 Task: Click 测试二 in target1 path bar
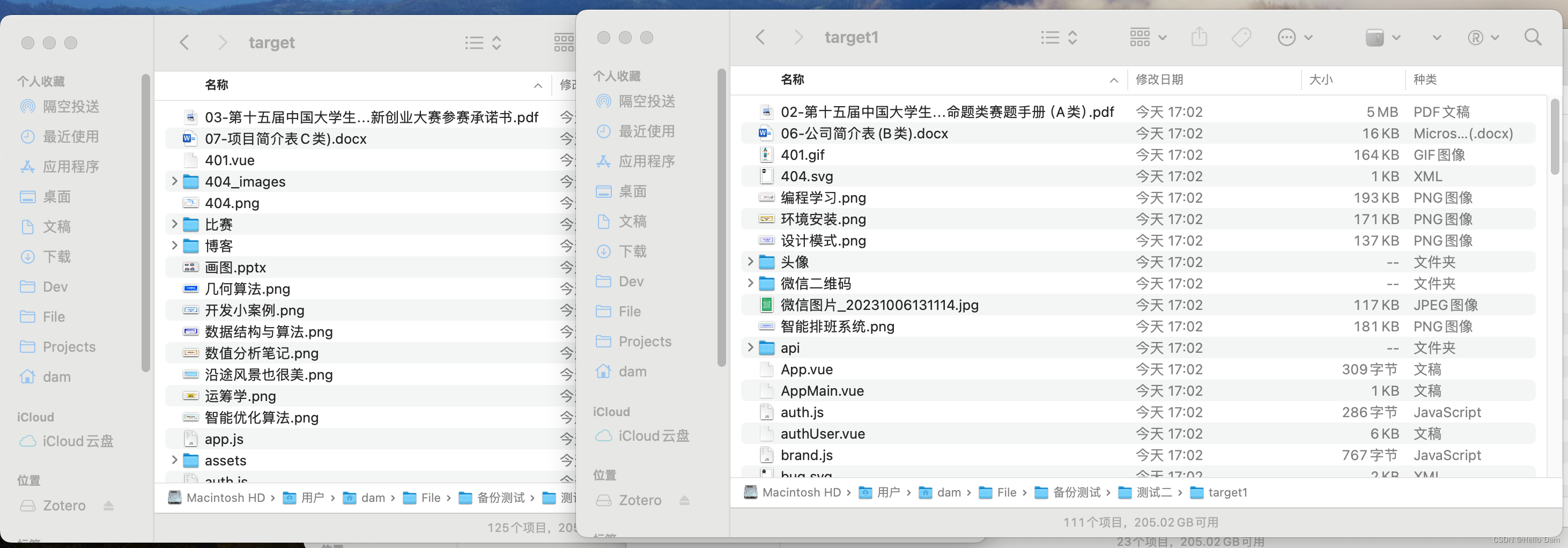(1146, 493)
